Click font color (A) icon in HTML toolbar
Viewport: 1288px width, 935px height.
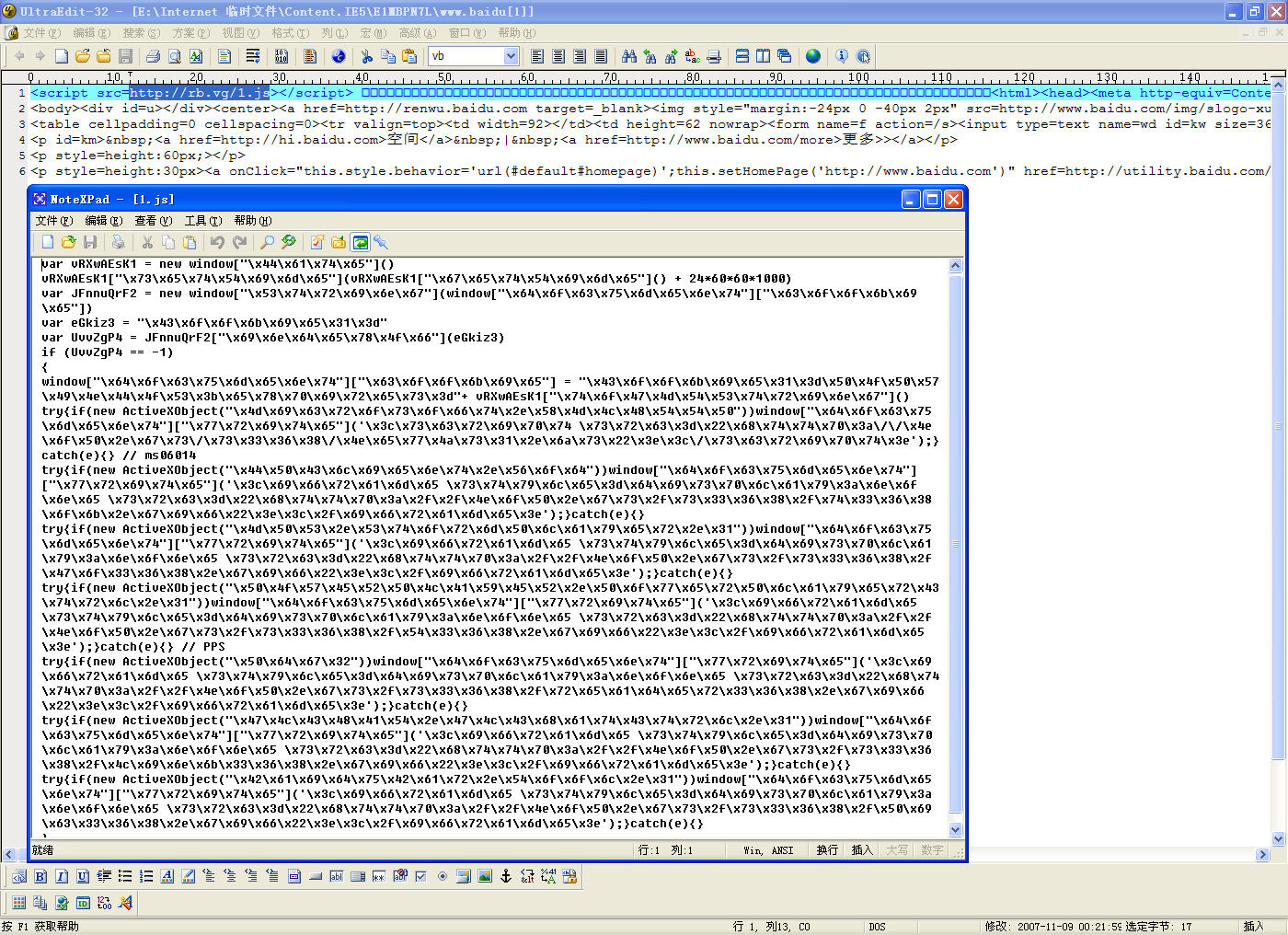[x=167, y=876]
